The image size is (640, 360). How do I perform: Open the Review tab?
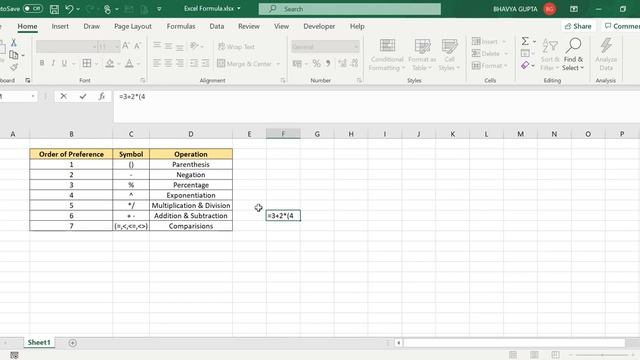249,26
